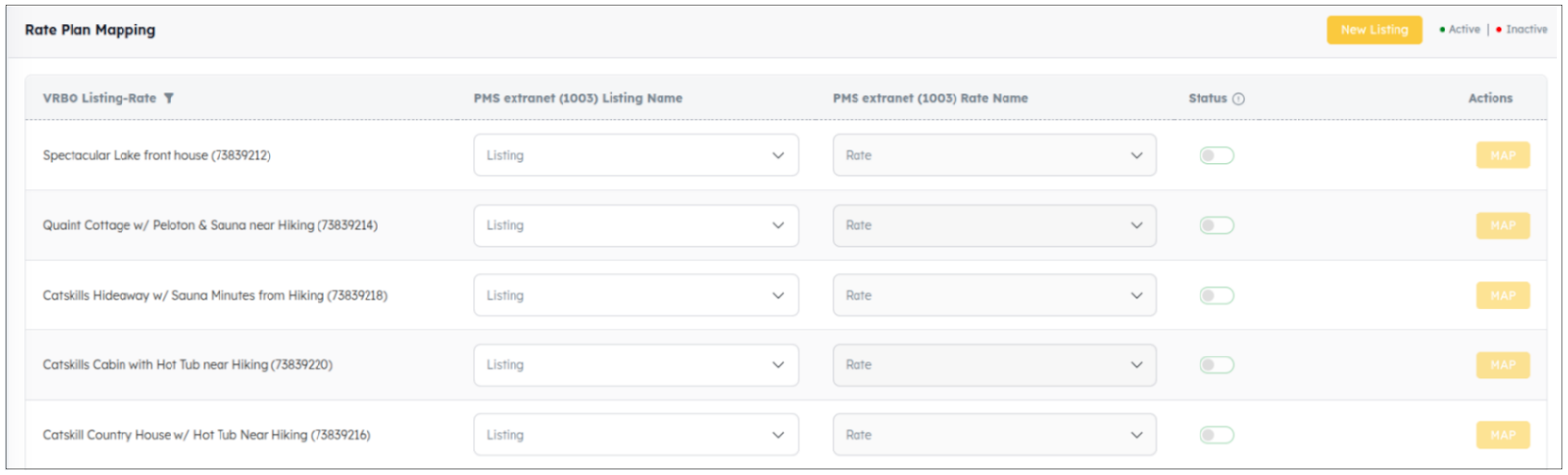The image size is (1568, 475).
Task: Toggle status for Spectacular Lake front house
Action: (1216, 156)
